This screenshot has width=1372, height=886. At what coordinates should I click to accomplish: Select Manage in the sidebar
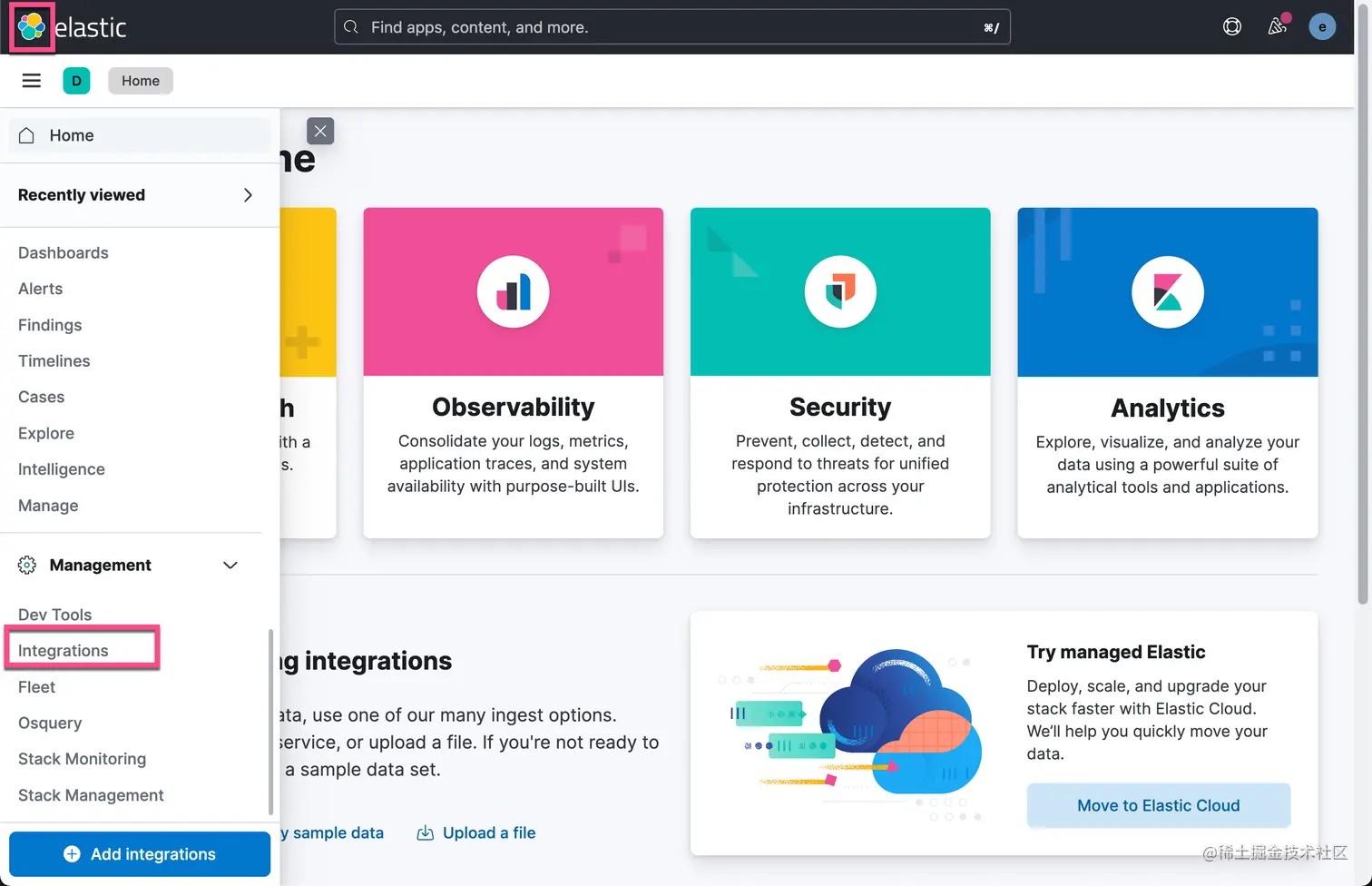click(48, 506)
